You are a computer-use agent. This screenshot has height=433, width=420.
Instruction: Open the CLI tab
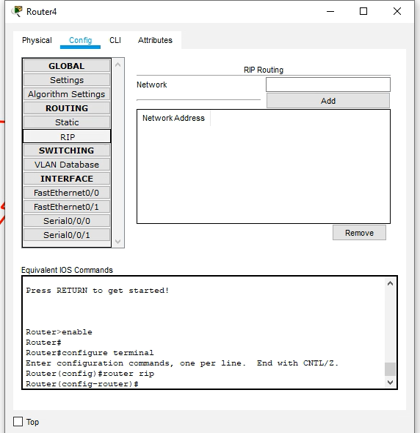115,40
